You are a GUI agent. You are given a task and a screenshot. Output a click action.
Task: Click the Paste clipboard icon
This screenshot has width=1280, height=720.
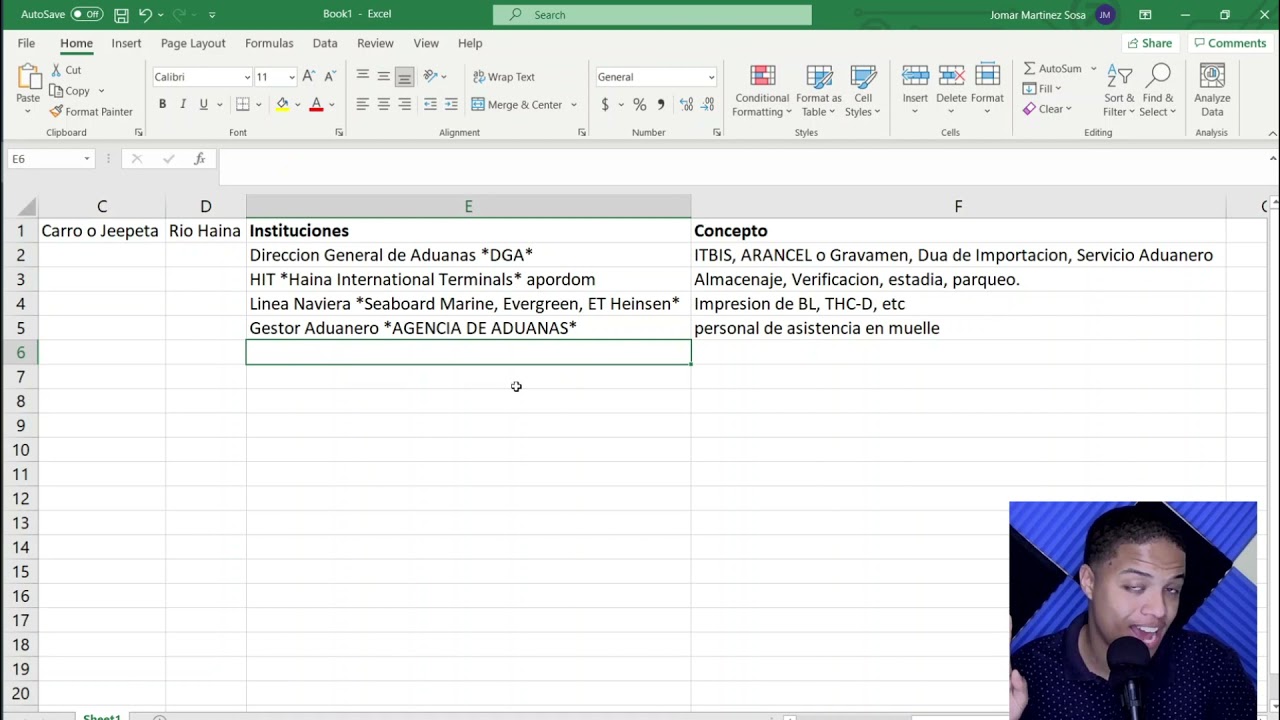pos(28,77)
